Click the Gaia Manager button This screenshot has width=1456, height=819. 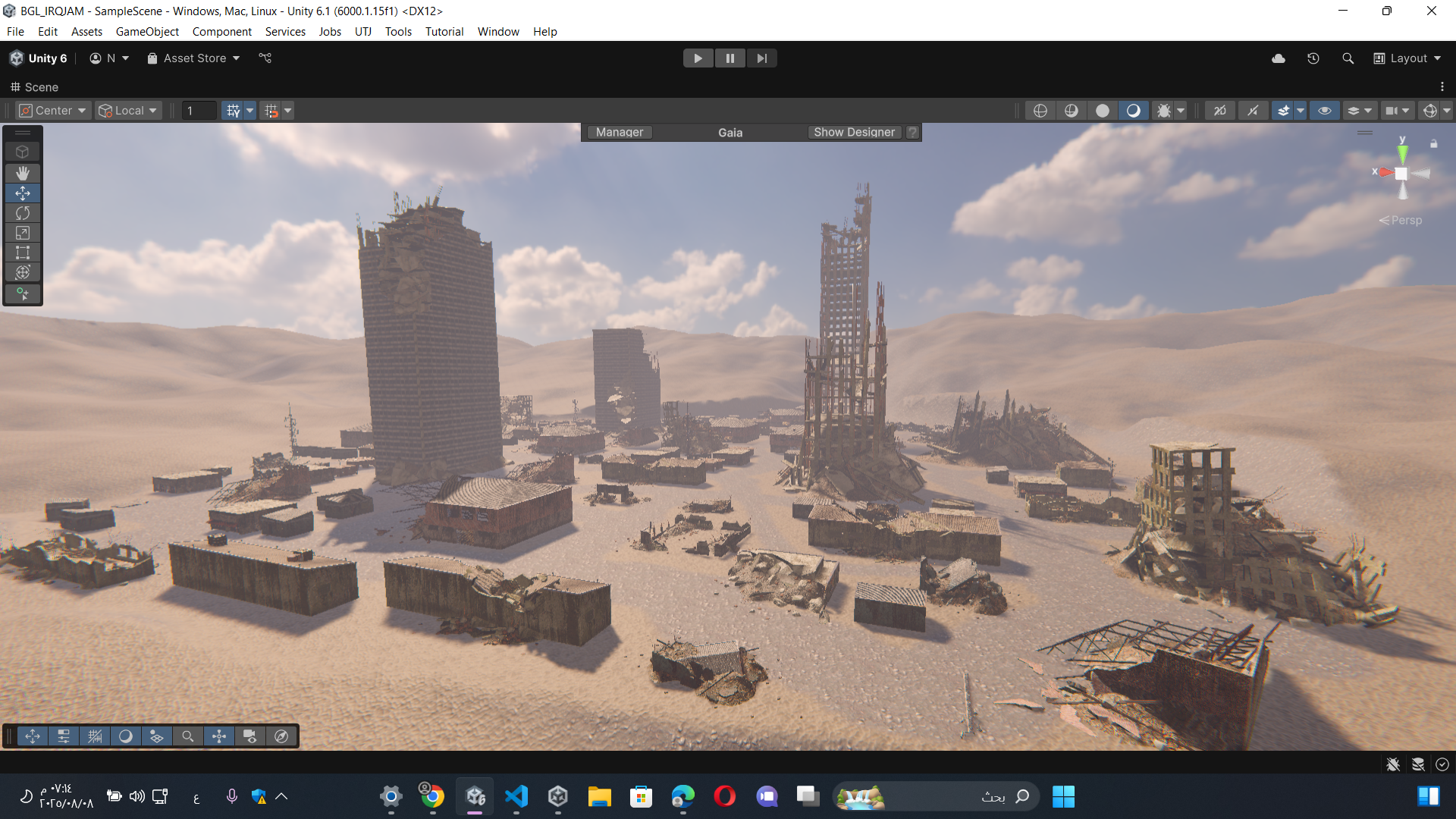click(x=620, y=132)
